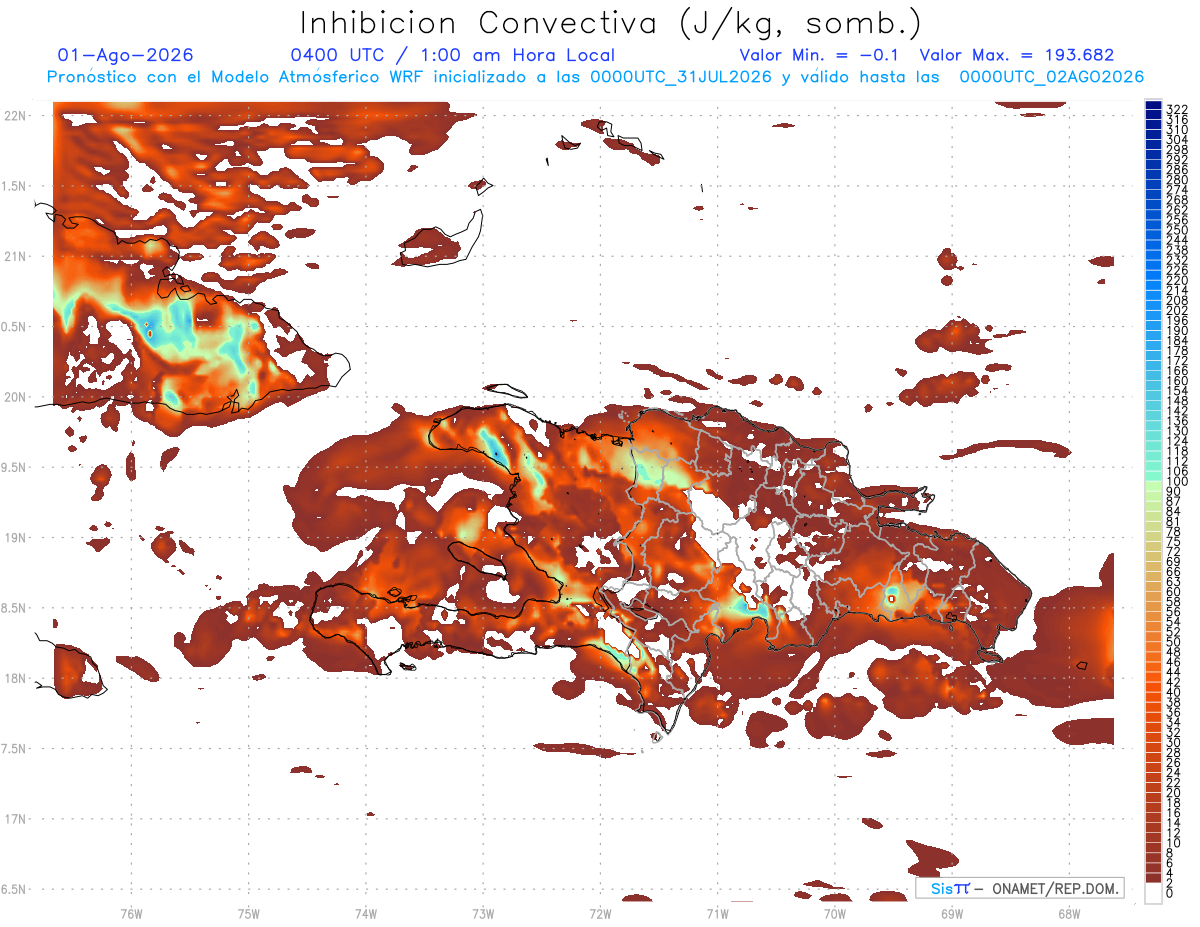Click the 8.5N latitude label
Viewport: 1200px width, 927px height.
tap(15, 608)
